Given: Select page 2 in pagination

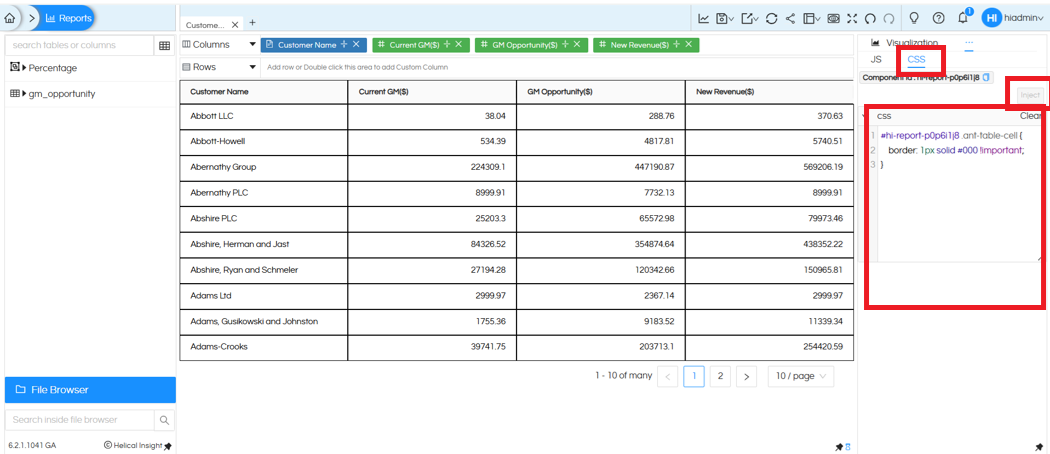Looking at the screenshot, I should (720, 376).
